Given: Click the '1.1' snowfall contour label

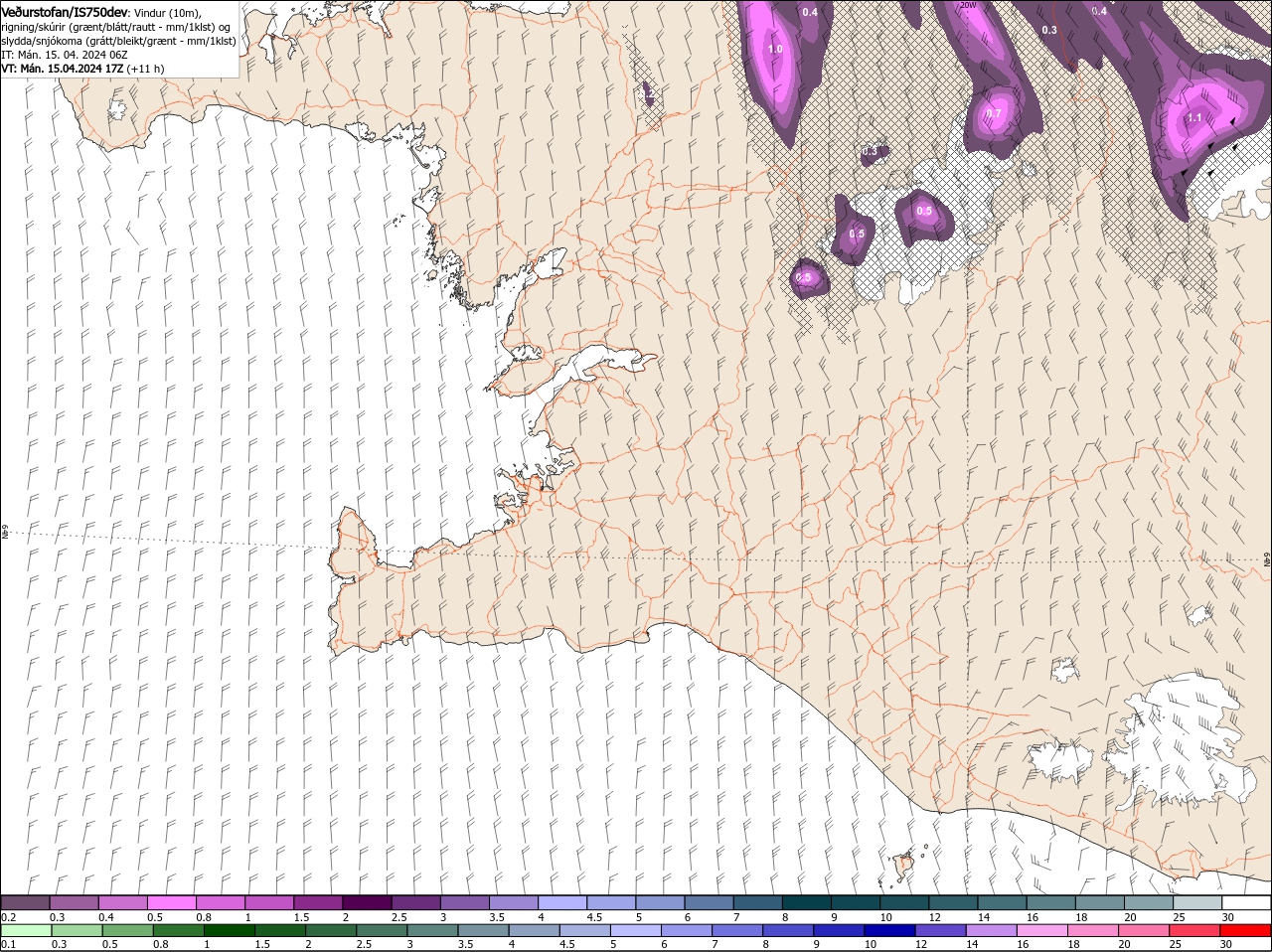Looking at the screenshot, I should (1195, 117).
